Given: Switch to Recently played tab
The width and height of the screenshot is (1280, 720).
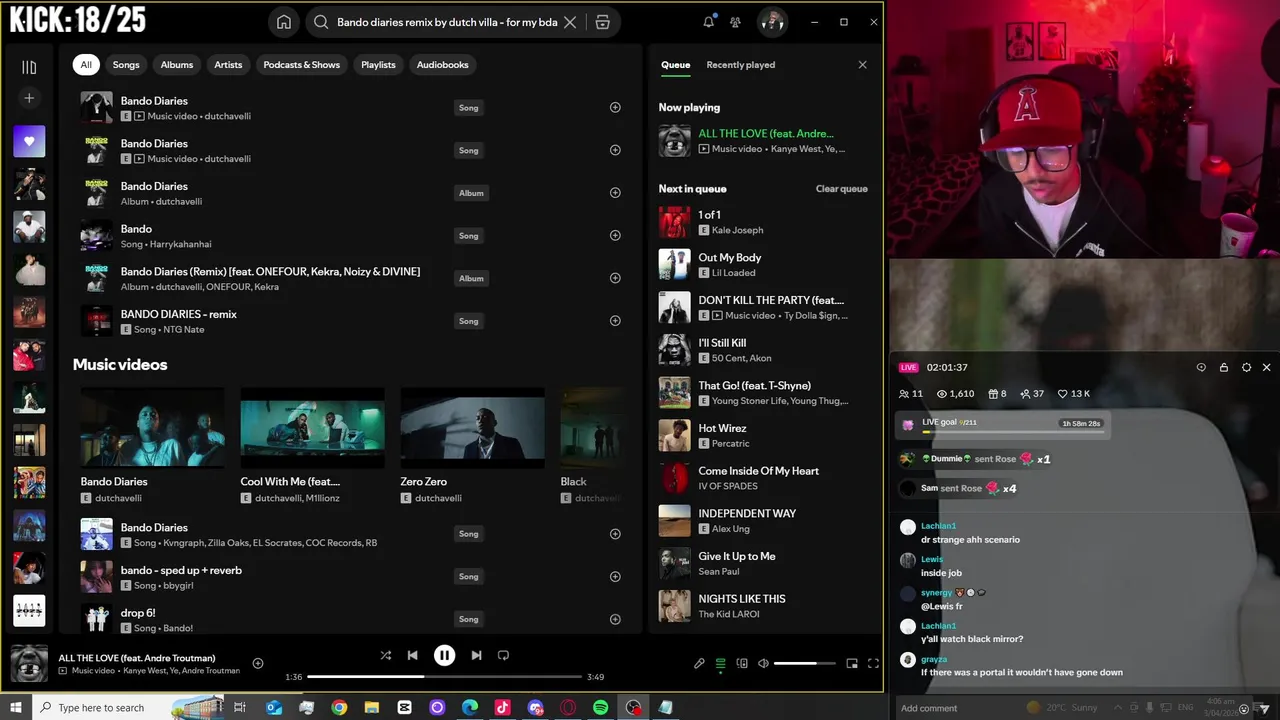Looking at the screenshot, I should [x=741, y=65].
